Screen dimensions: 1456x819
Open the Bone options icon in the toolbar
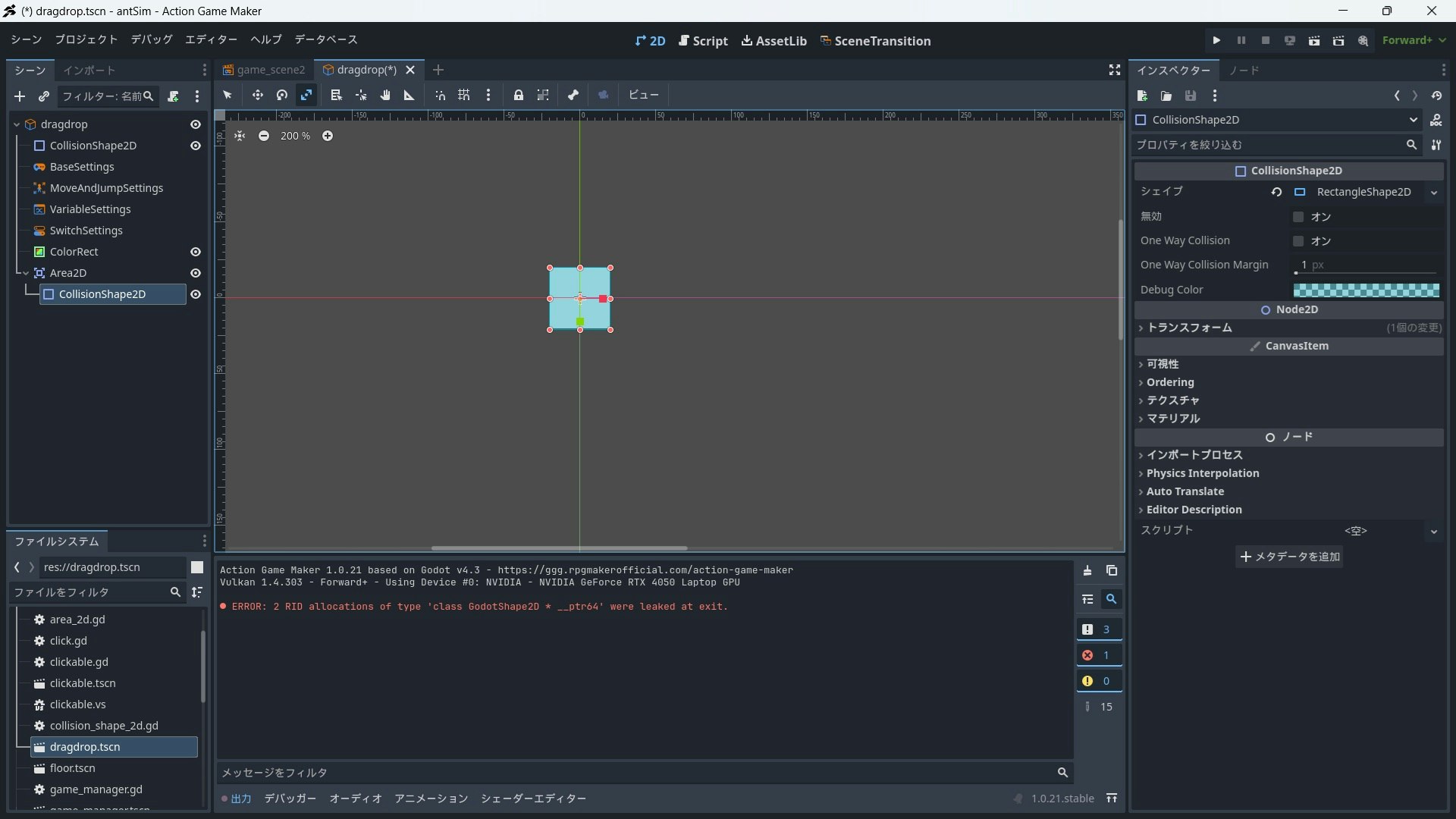pos(573,95)
